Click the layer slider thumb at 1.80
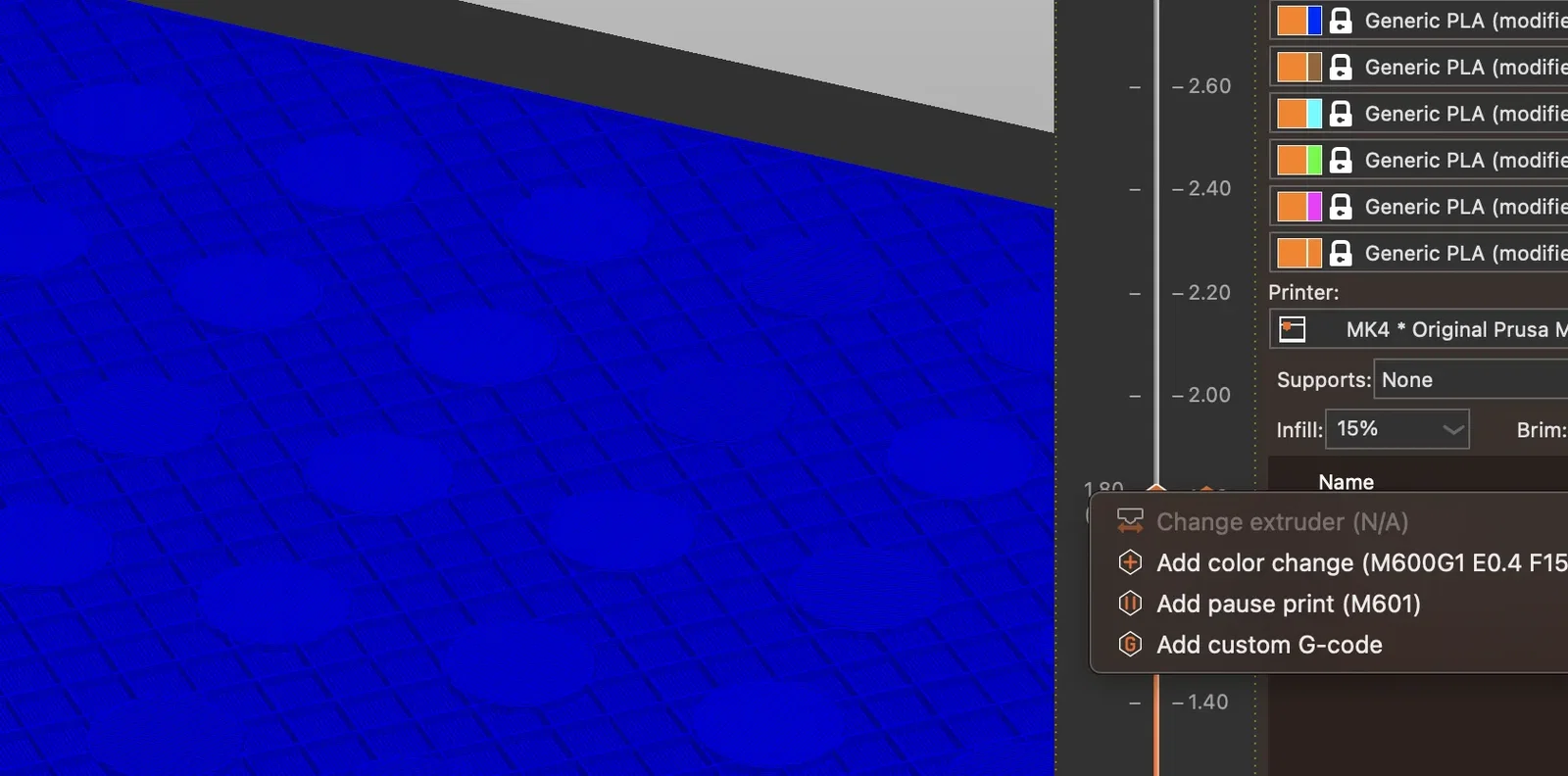The width and height of the screenshot is (1568, 776). [1156, 488]
